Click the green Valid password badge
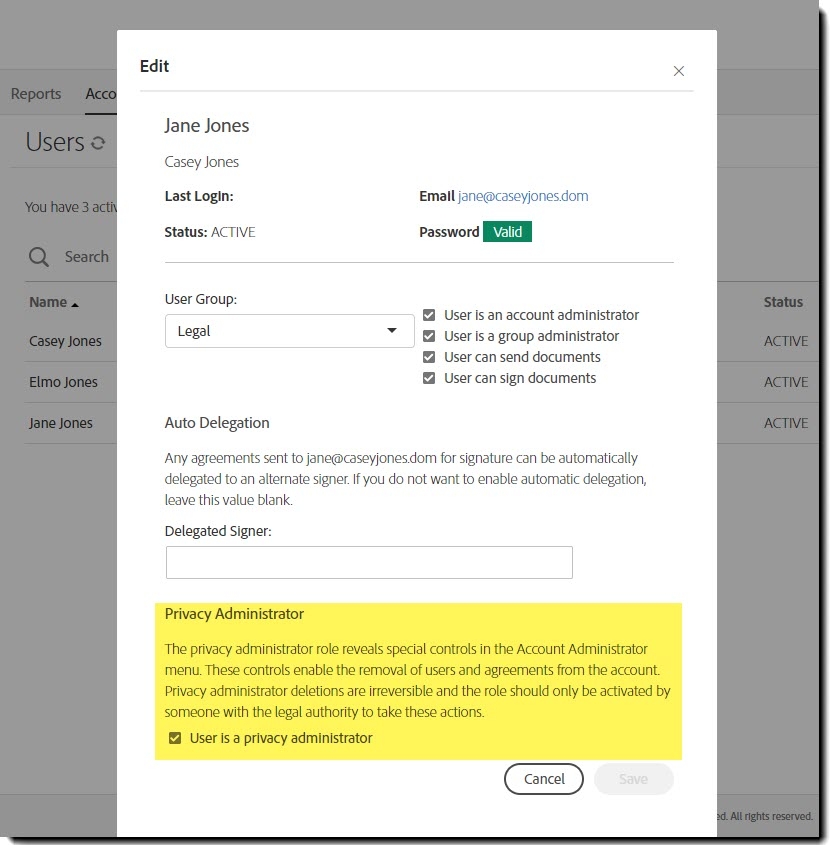The width and height of the screenshot is (830, 845). click(x=507, y=231)
